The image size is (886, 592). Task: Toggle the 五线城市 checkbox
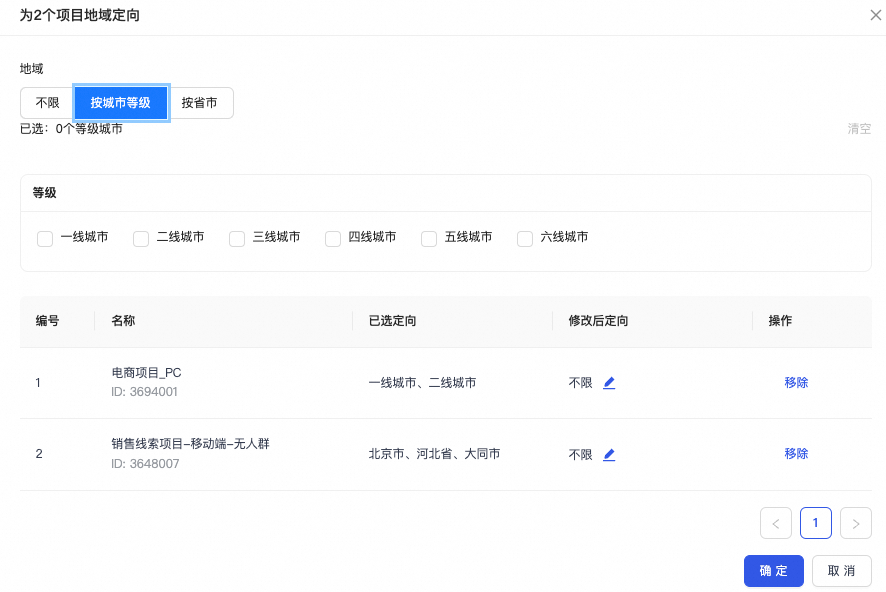point(429,239)
